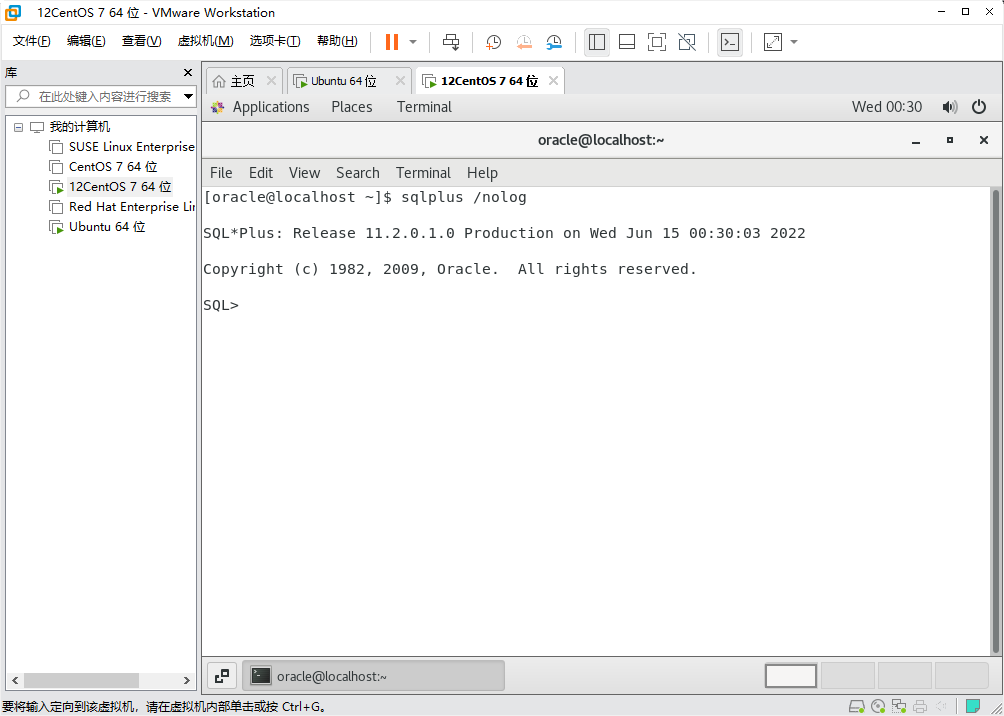
Task: Toggle the thumbnail bar view
Action: pyautogui.click(x=627, y=42)
